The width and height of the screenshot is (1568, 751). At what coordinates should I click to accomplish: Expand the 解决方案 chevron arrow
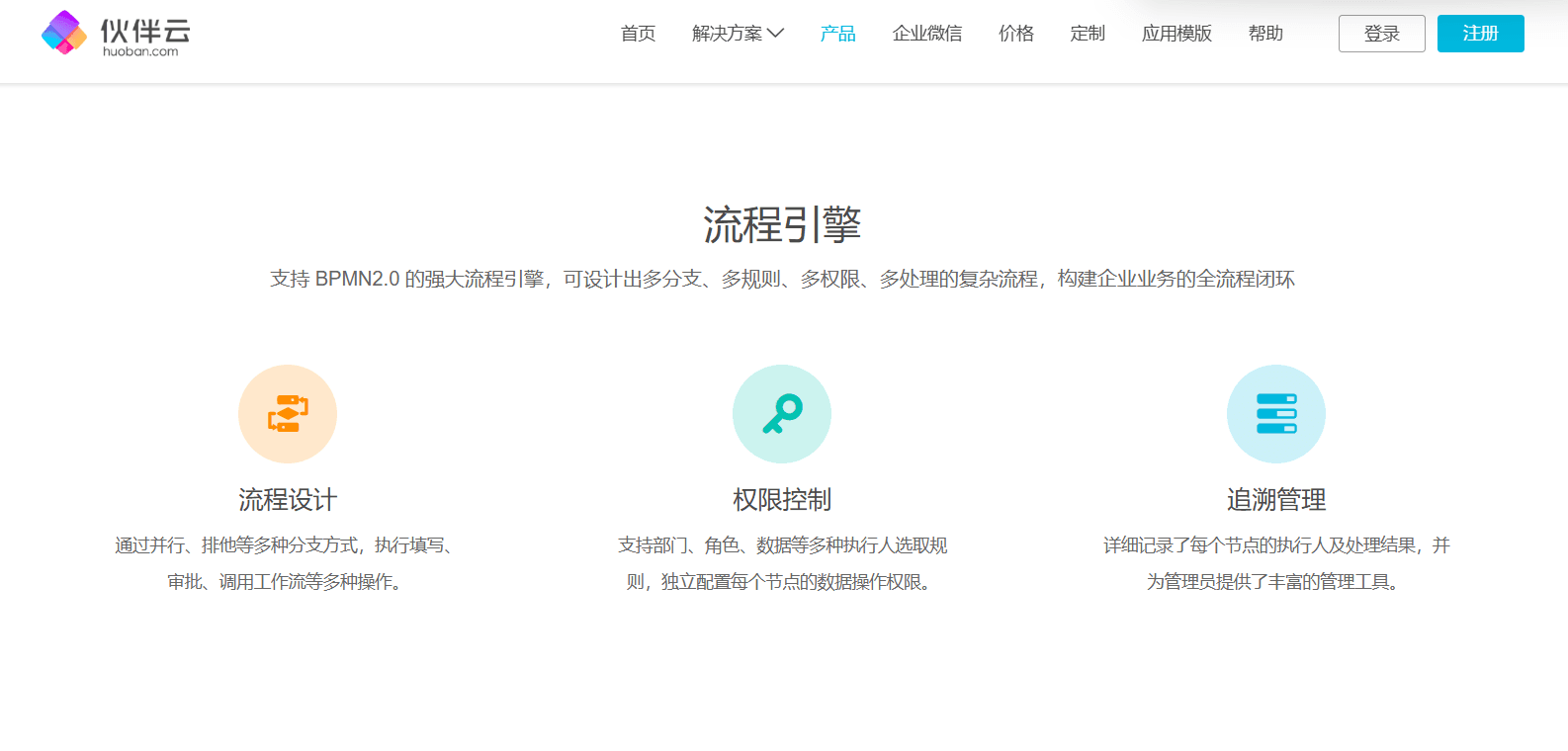(x=776, y=34)
